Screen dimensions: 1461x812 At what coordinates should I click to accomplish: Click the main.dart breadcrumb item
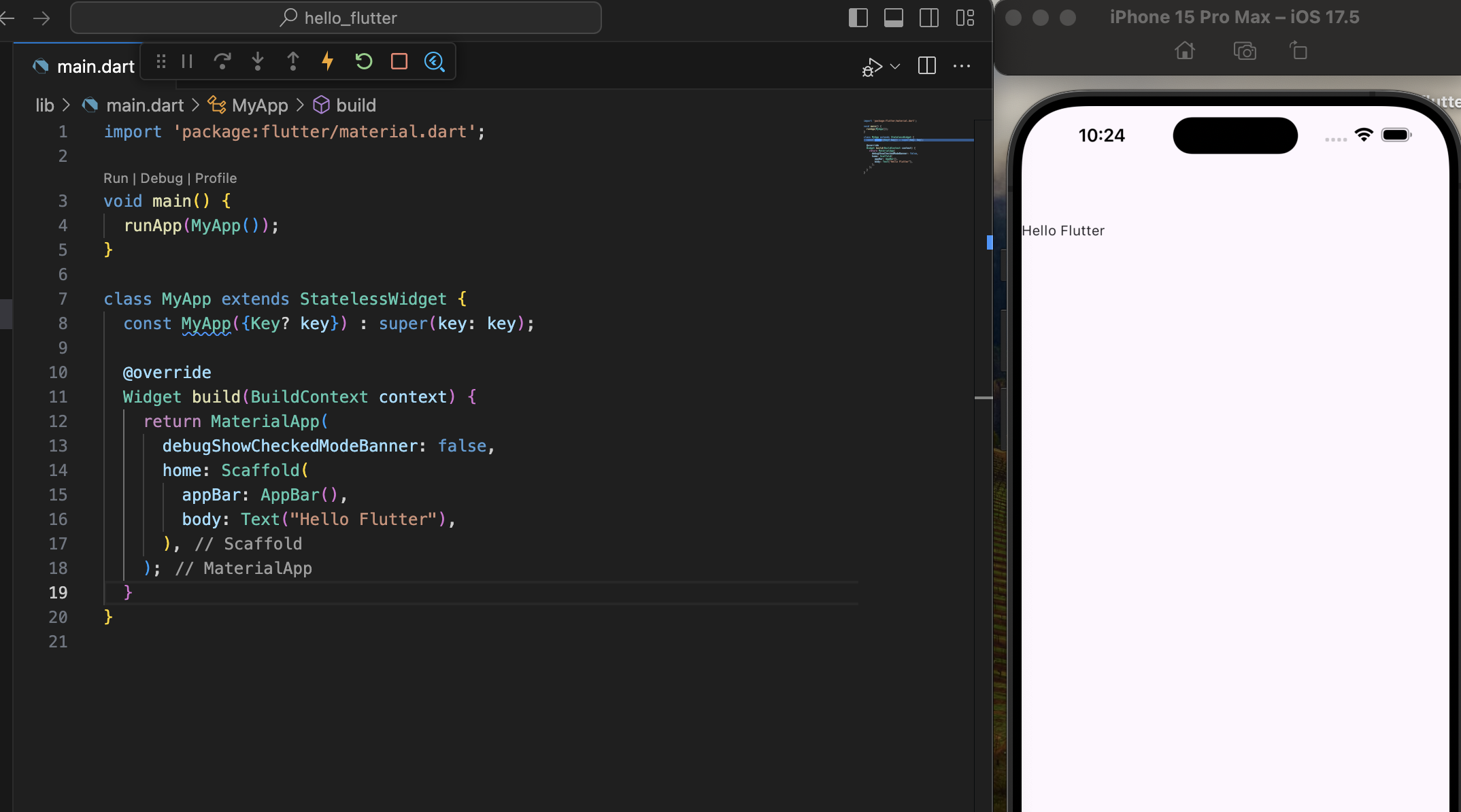click(145, 105)
